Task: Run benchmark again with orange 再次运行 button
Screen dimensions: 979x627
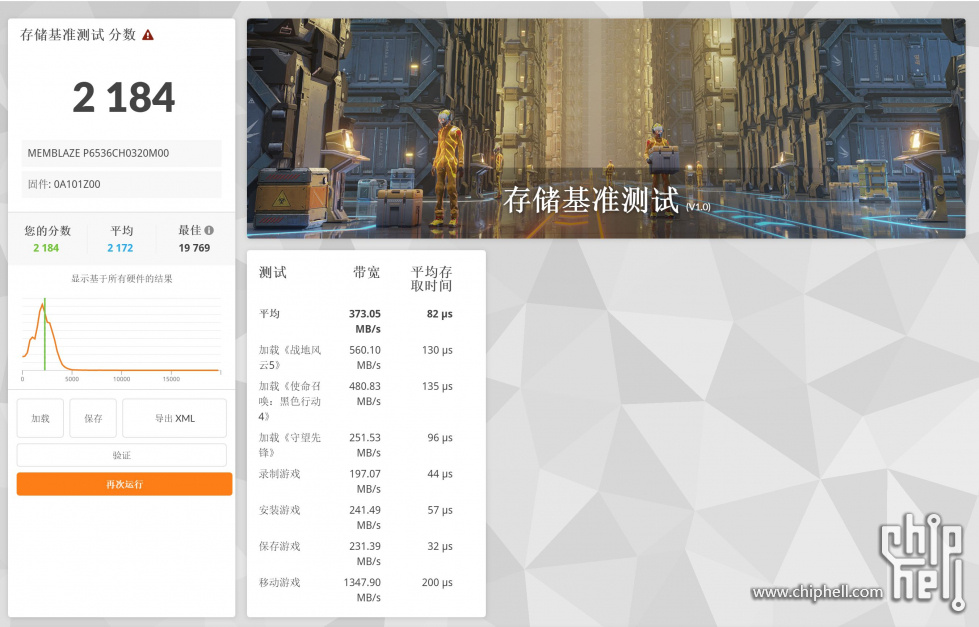Action: click(x=124, y=484)
